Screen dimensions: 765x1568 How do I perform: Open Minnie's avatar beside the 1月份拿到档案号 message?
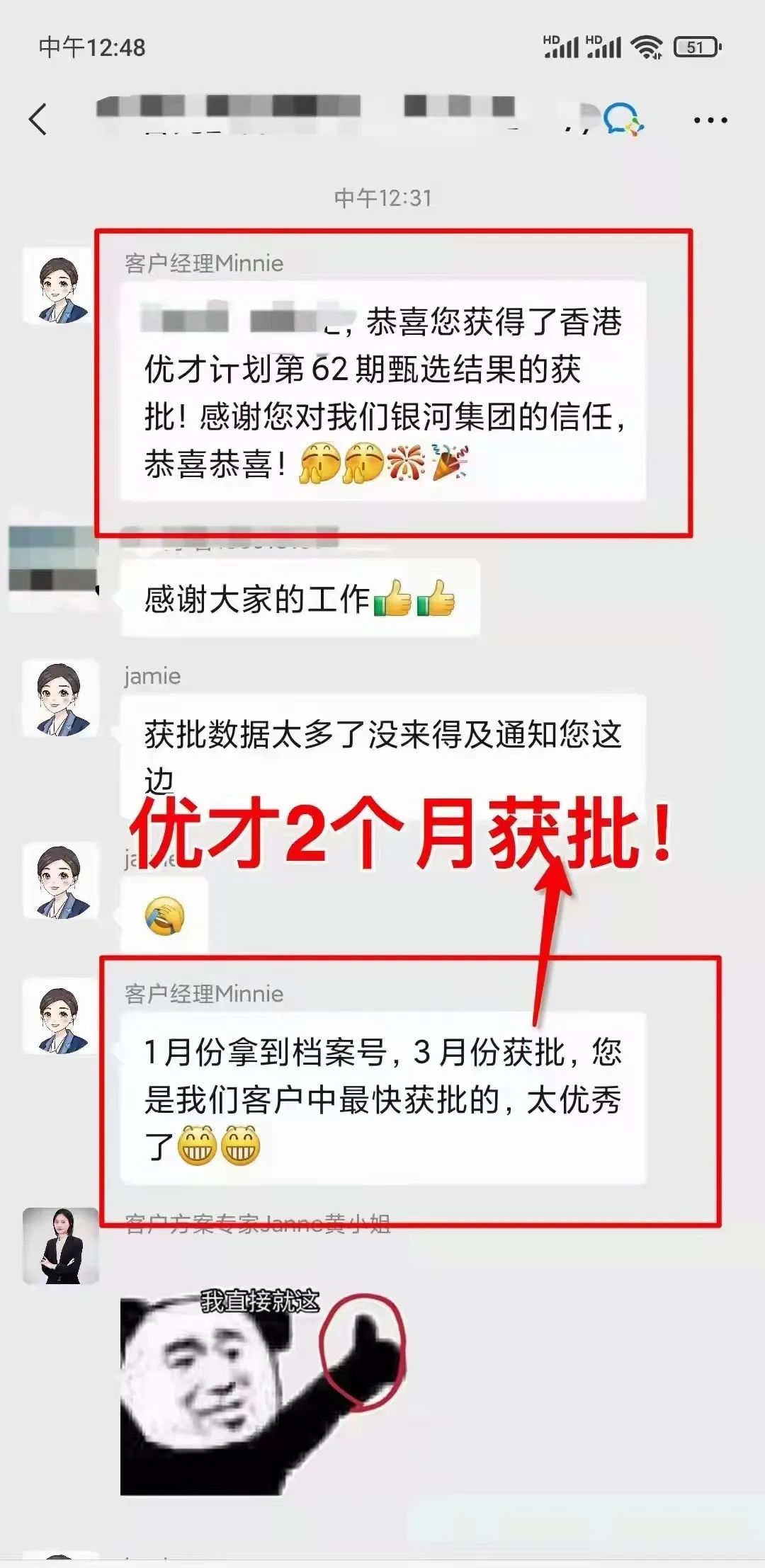[x=60, y=1016]
